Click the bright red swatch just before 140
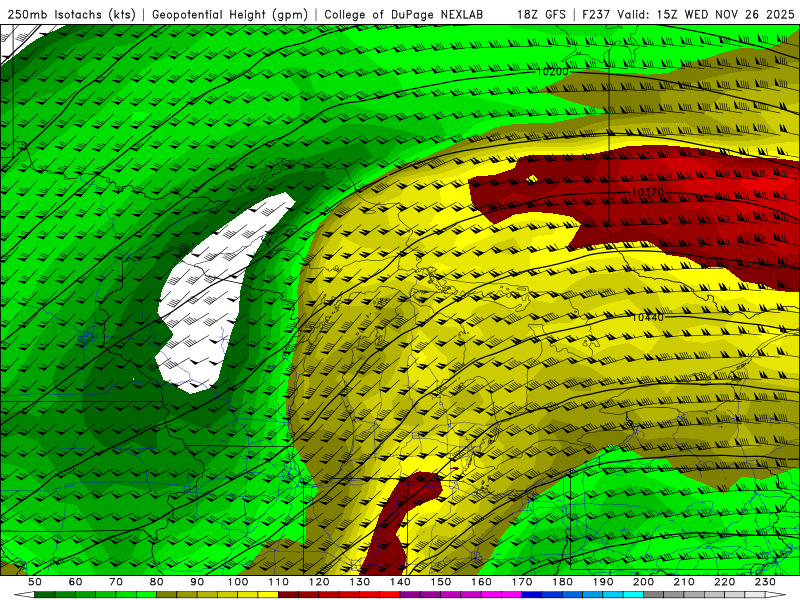Screen dimensions: 800x600 pos(390,594)
